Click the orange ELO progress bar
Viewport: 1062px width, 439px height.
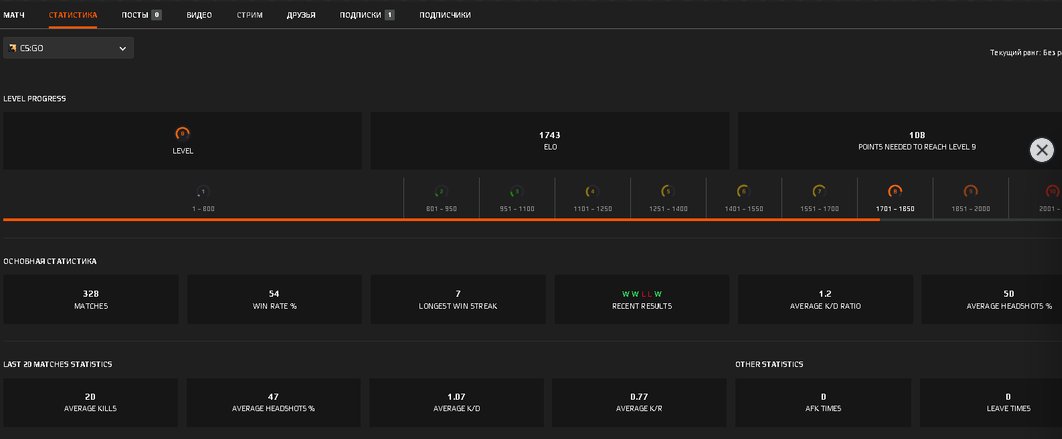pos(441,220)
